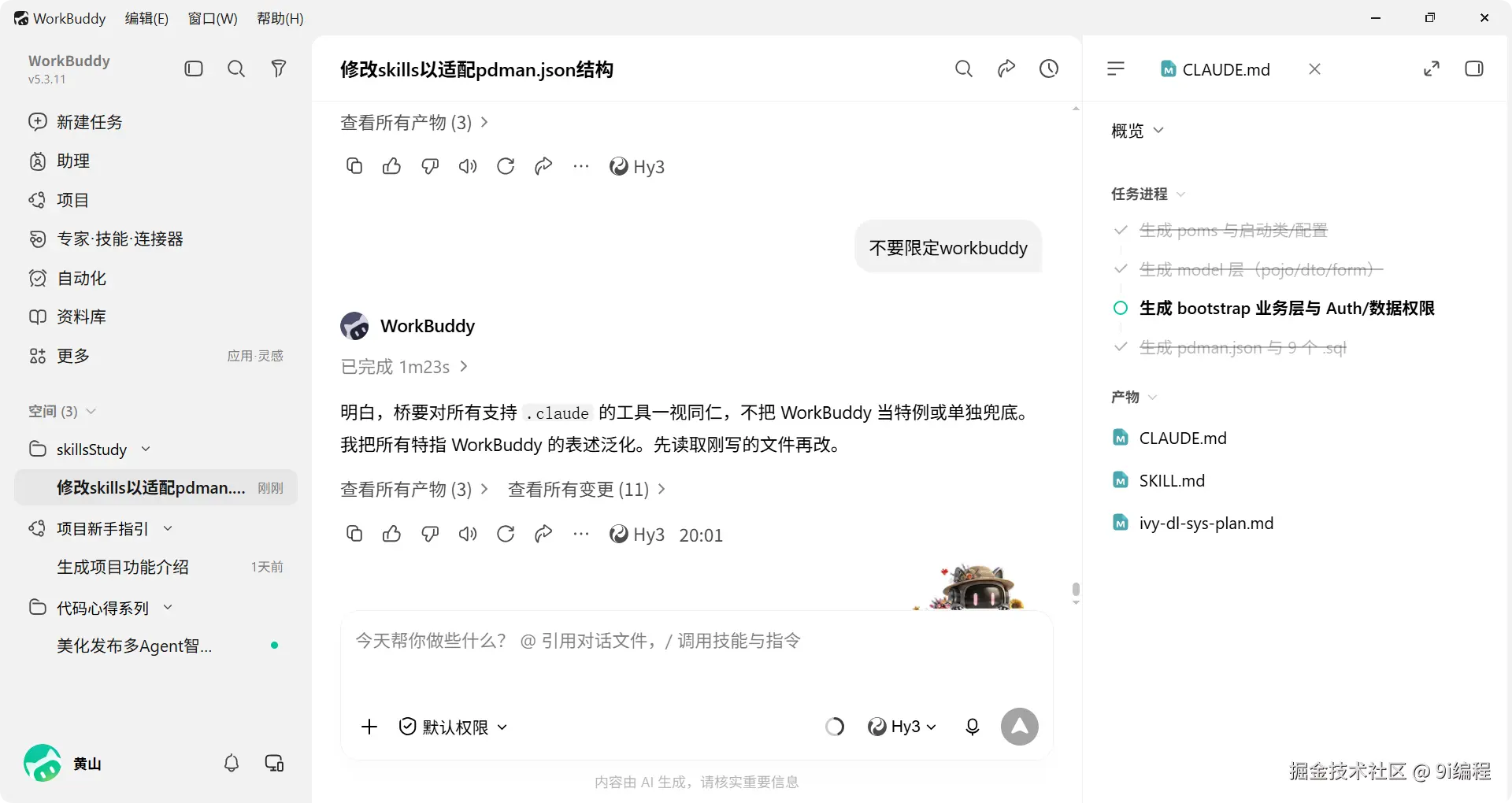This screenshot has height=803, width=1512.
Task: Open more options on upper Hy3 message
Action: [581, 166]
